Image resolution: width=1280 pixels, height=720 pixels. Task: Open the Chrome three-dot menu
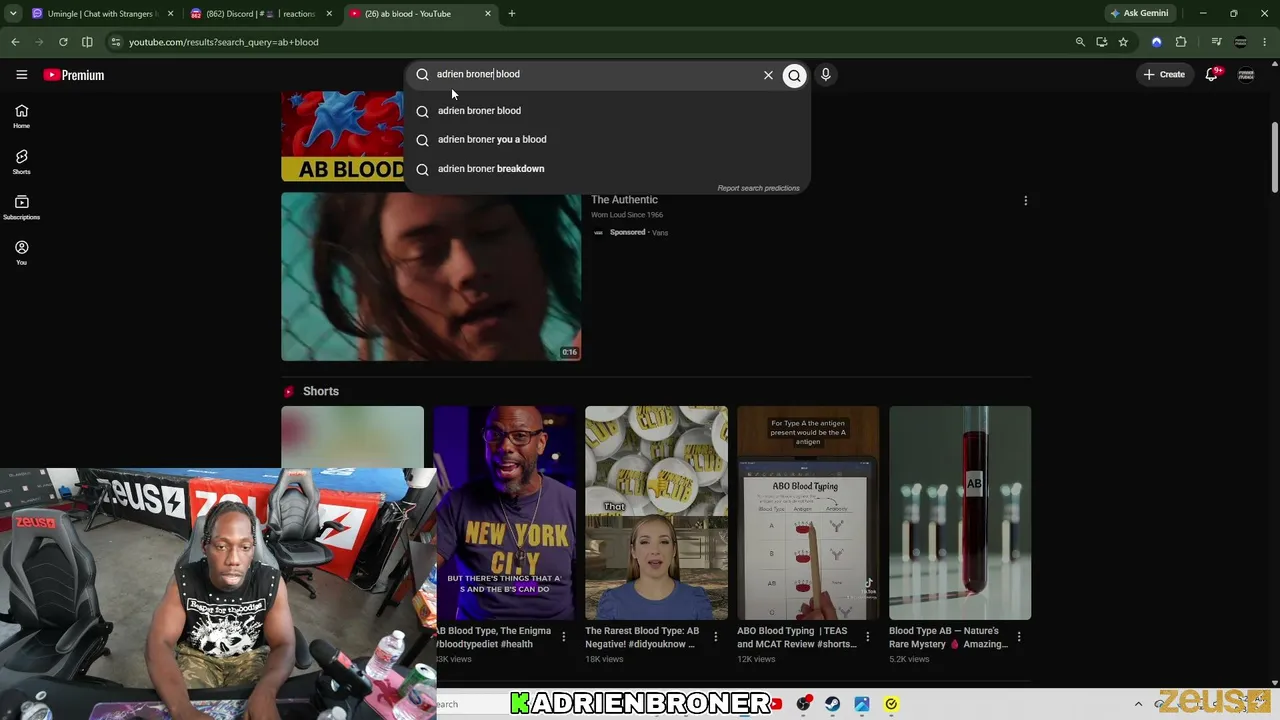(1265, 42)
